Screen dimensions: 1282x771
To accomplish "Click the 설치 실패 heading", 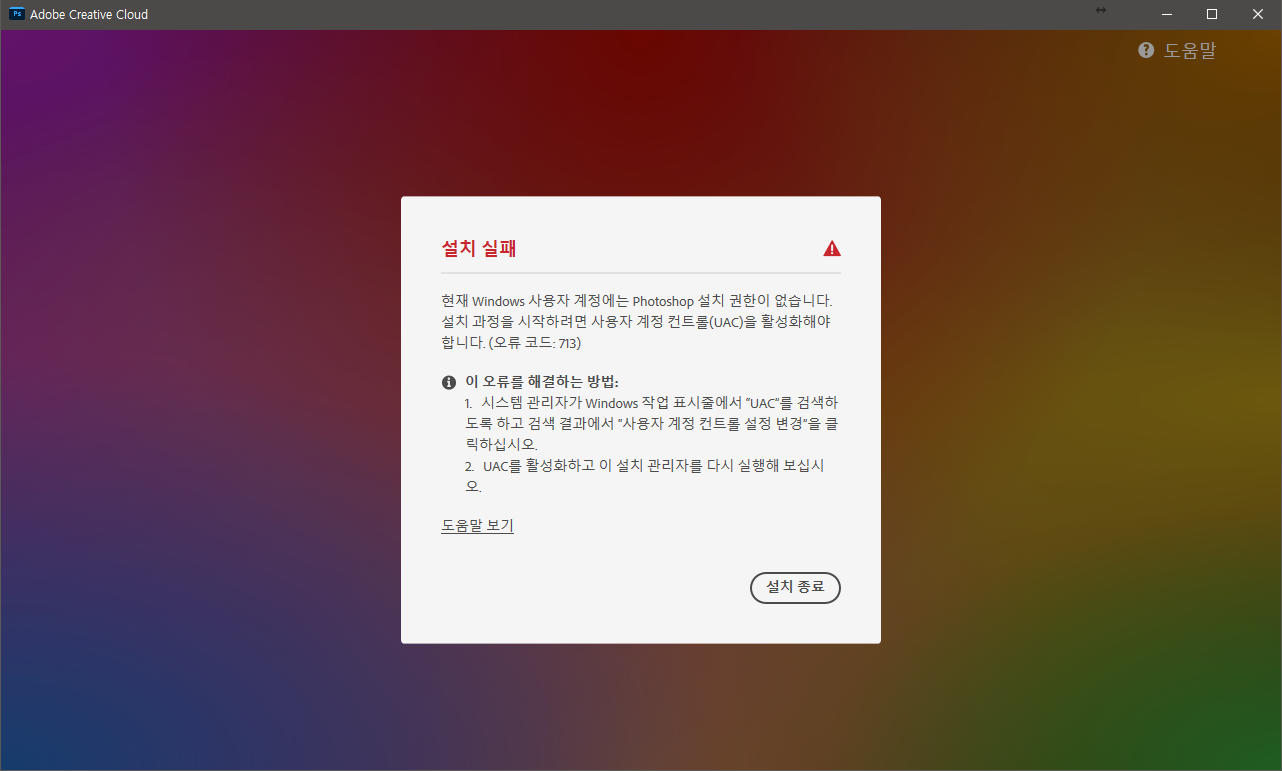I will tap(479, 249).
